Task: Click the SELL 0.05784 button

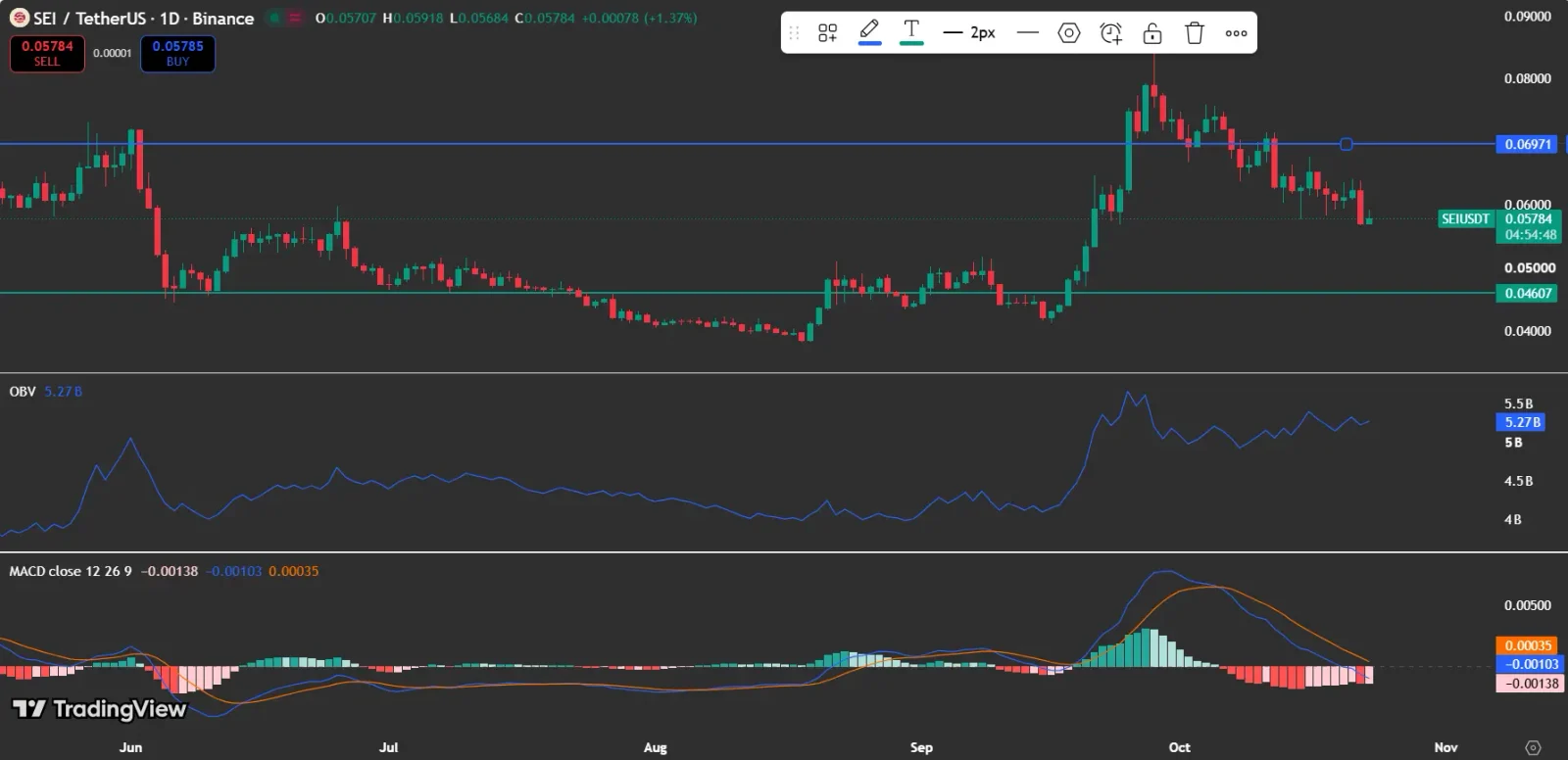Action: pyautogui.click(x=47, y=53)
